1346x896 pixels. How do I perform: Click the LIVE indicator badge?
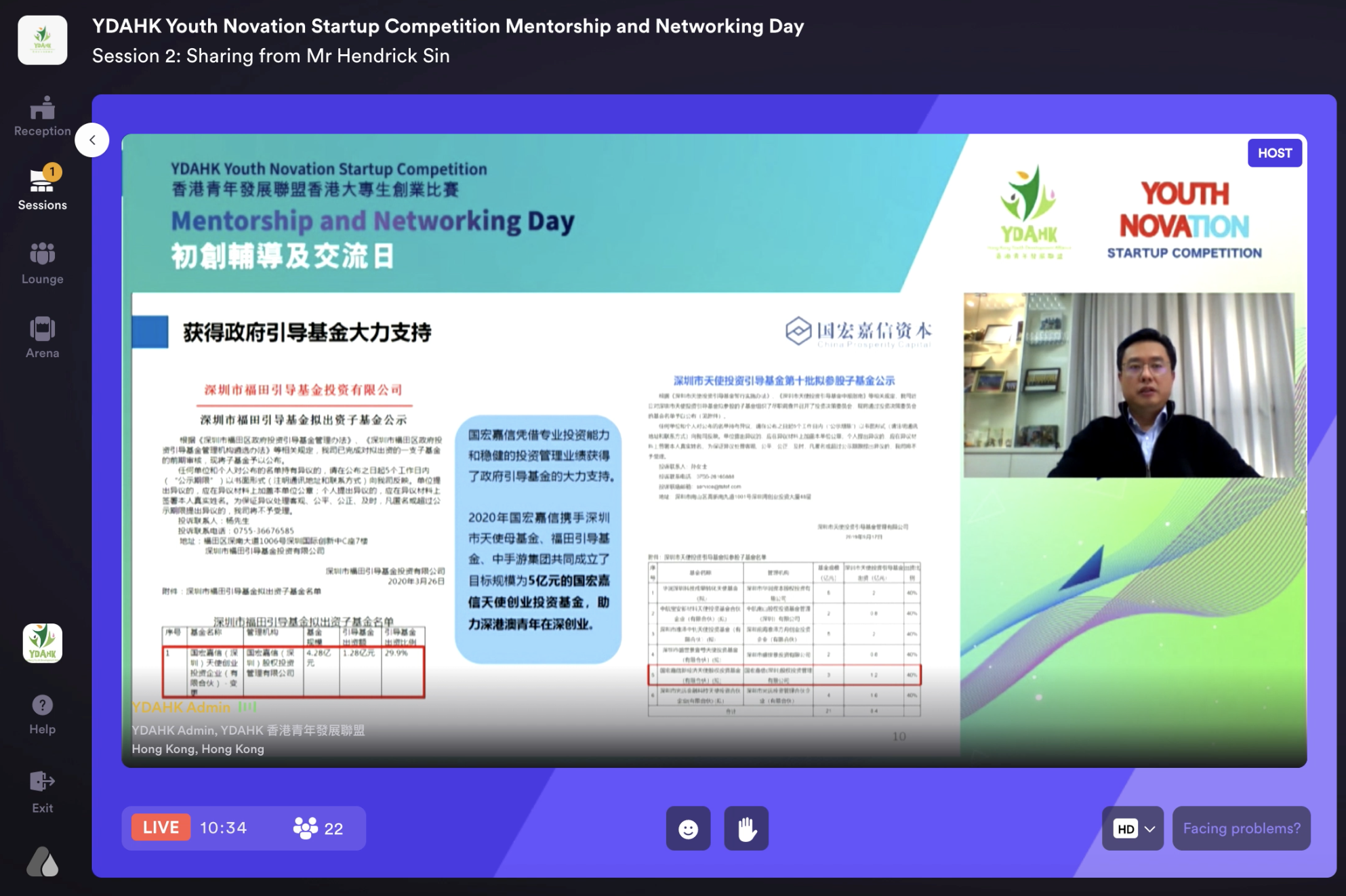click(x=161, y=828)
